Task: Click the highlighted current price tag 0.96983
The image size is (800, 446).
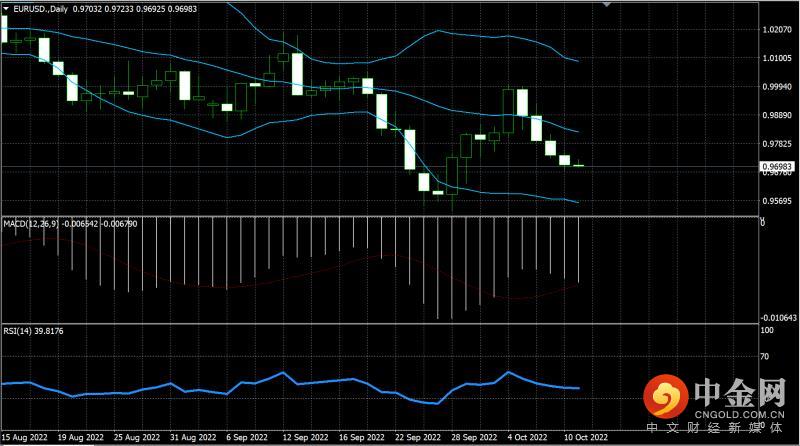Action: (x=777, y=166)
